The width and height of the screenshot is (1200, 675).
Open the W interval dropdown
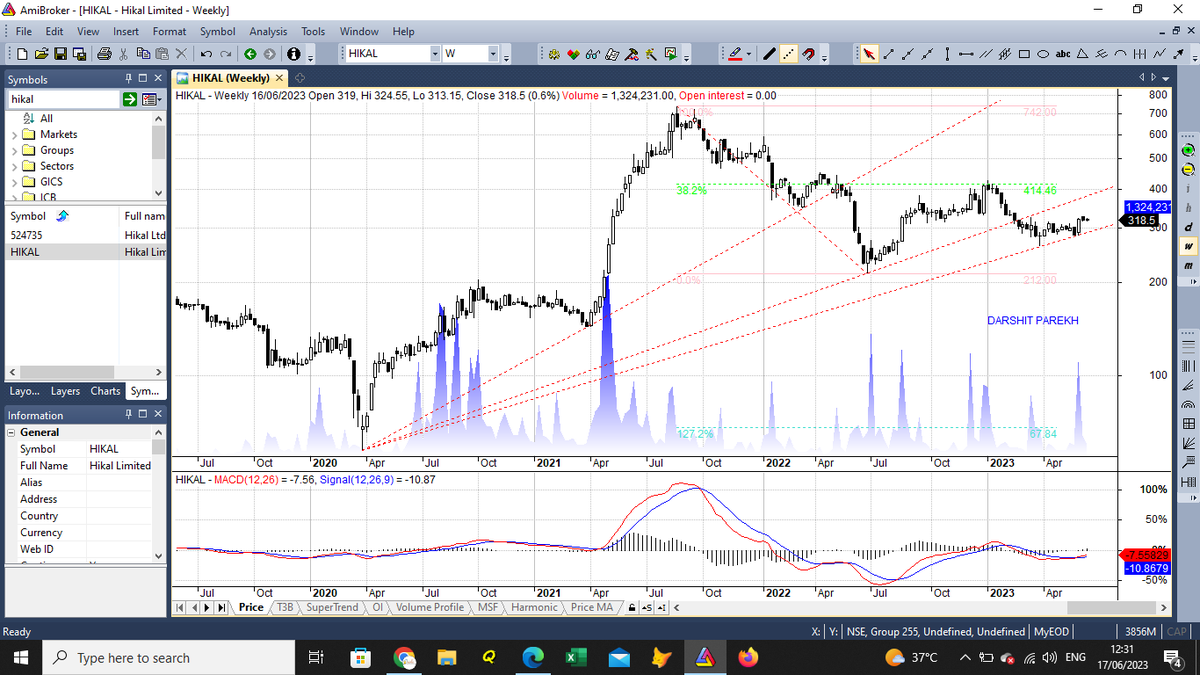point(493,53)
